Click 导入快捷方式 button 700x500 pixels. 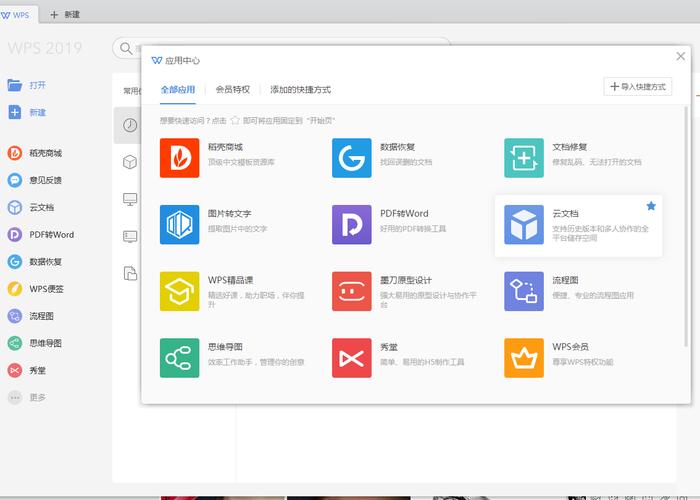tap(638, 87)
